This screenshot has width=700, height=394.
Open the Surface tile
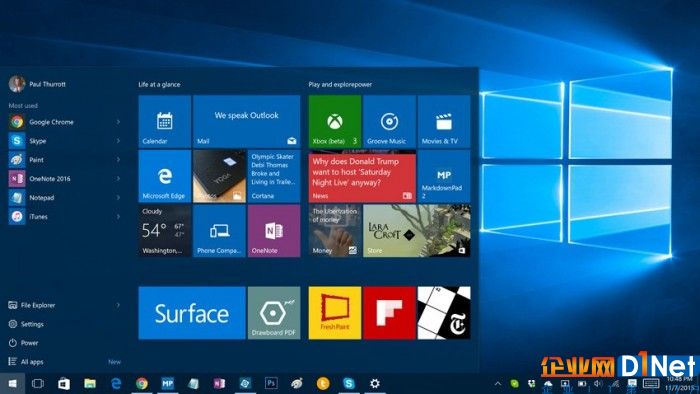coord(192,313)
